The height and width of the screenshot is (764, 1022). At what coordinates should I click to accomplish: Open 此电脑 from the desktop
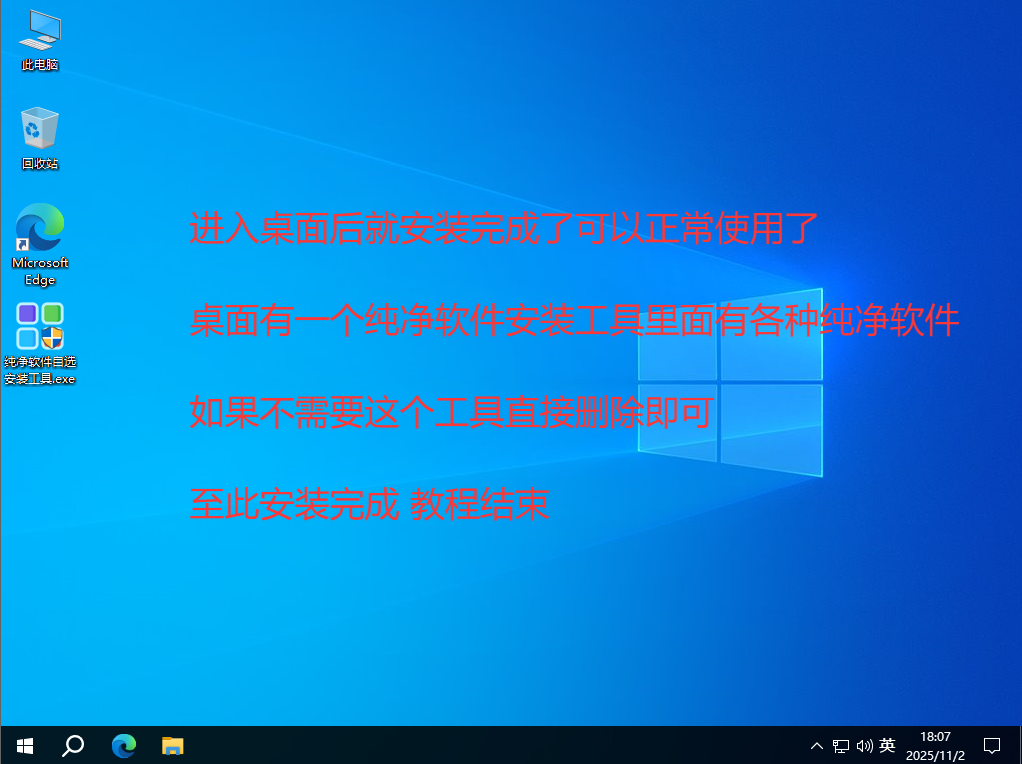[38, 30]
